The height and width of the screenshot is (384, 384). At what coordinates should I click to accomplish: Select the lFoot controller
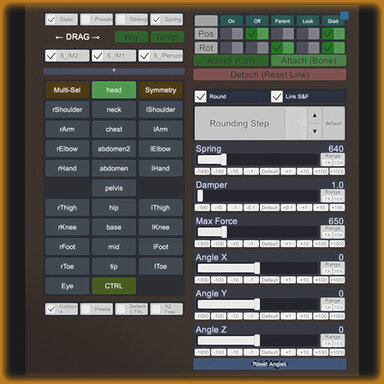pos(161,247)
